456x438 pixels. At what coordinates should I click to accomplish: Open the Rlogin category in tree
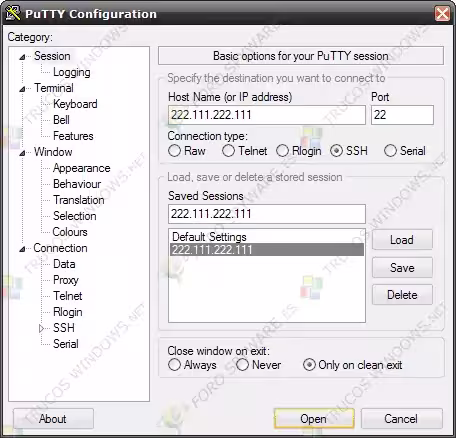coord(68,312)
